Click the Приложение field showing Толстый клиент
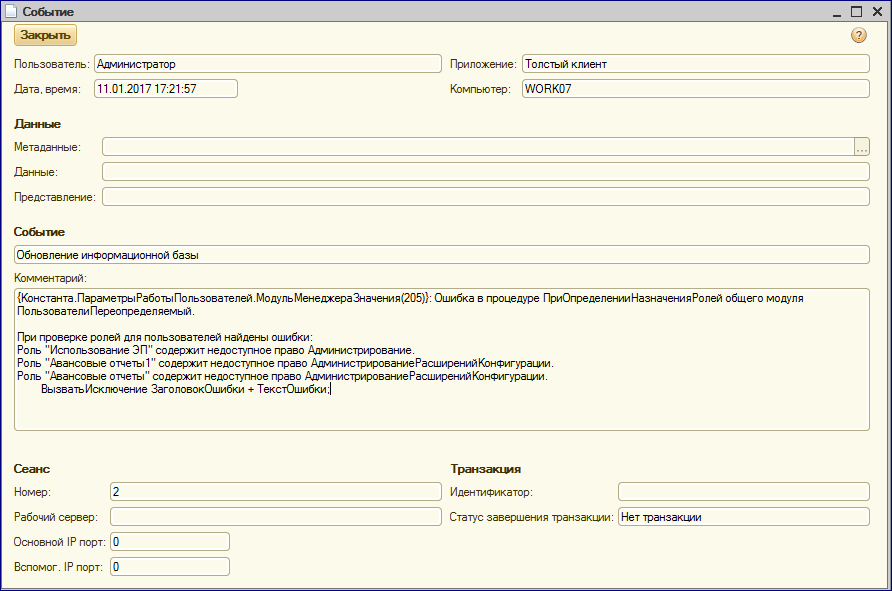 click(x=695, y=64)
